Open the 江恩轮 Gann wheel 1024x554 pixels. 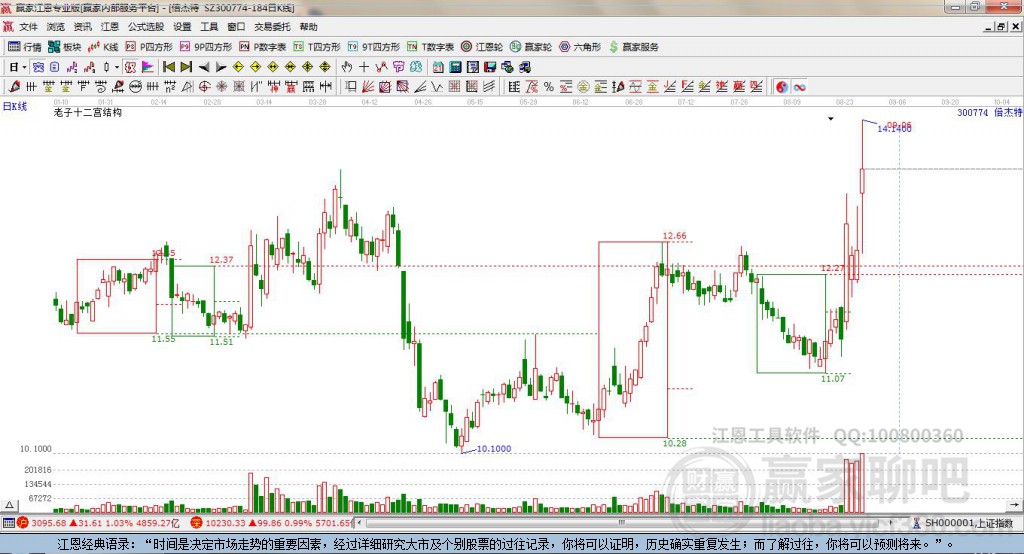pos(482,47)
